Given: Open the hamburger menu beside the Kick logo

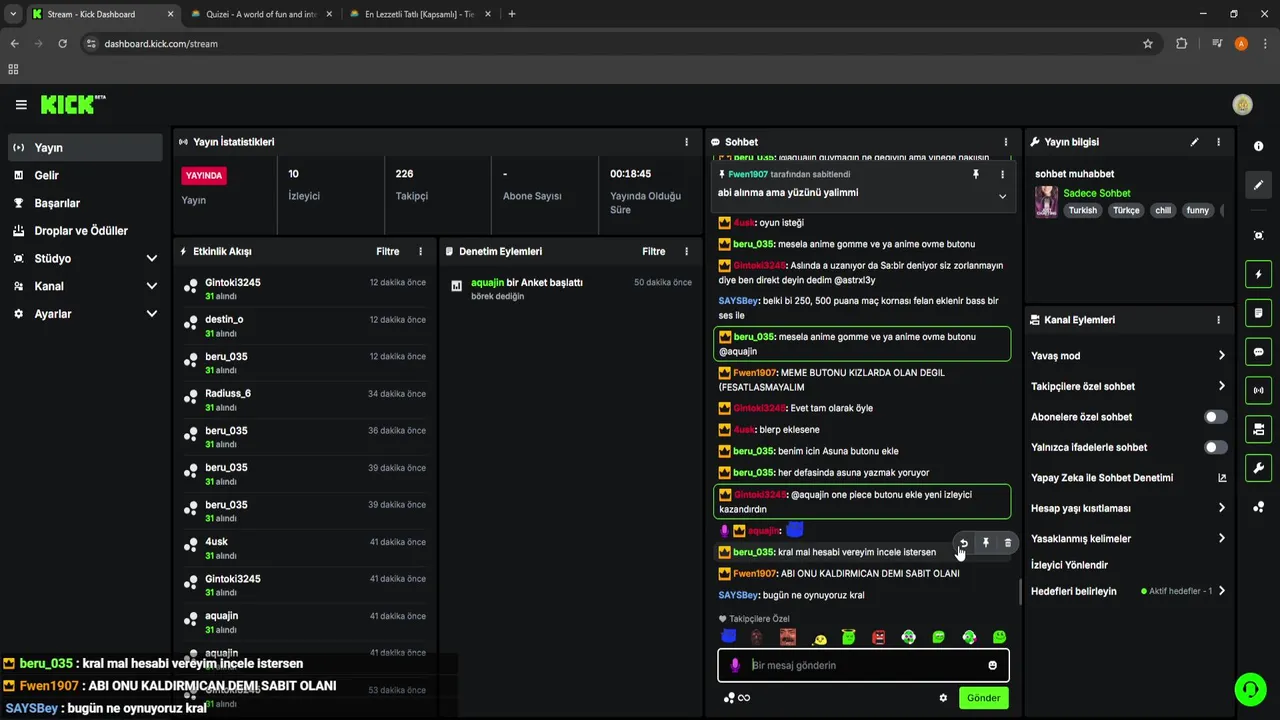Looking at the screenshot, I should (21, 105).
